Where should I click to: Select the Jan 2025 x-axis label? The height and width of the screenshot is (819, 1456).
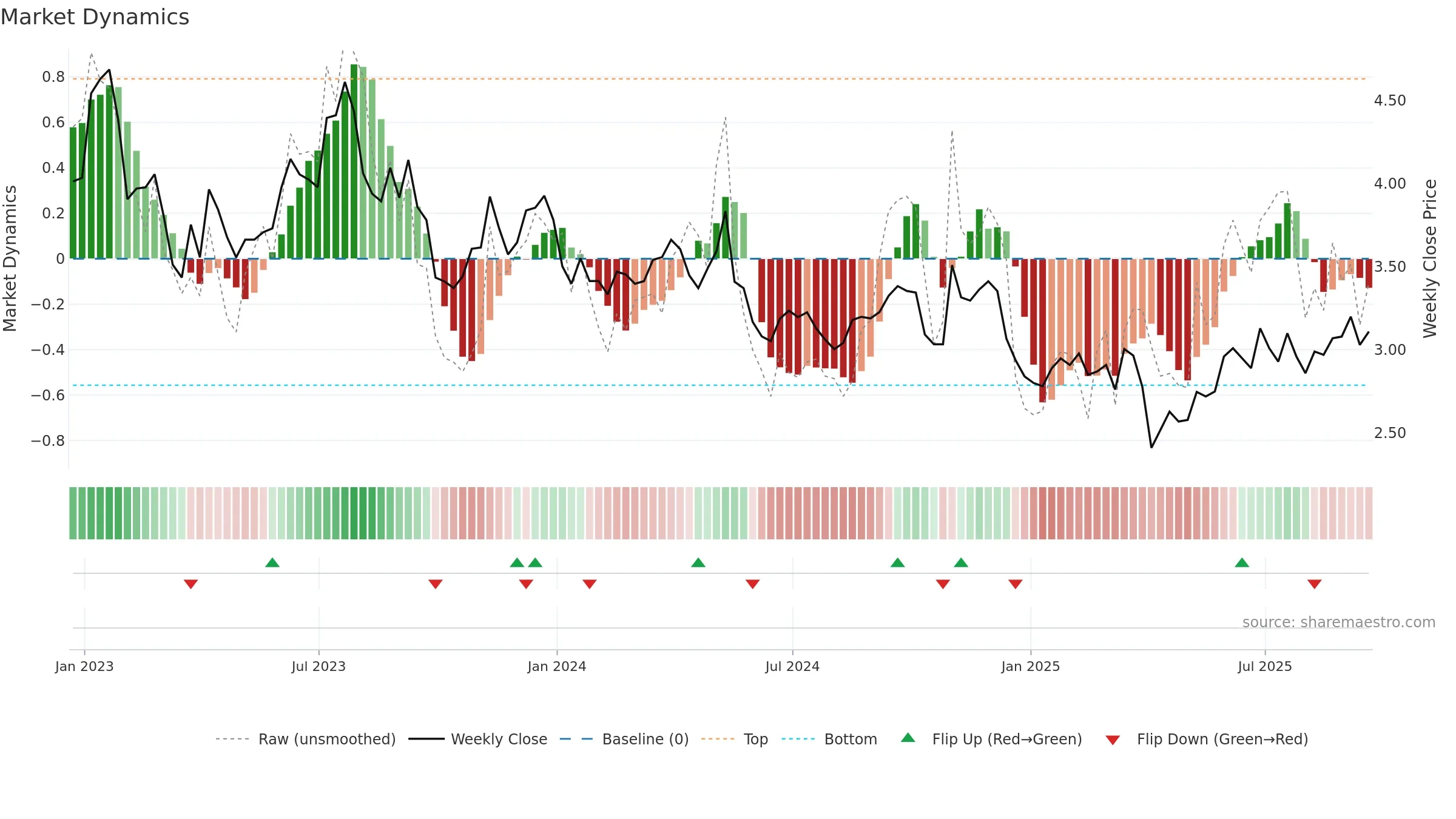pos(1031,666)
